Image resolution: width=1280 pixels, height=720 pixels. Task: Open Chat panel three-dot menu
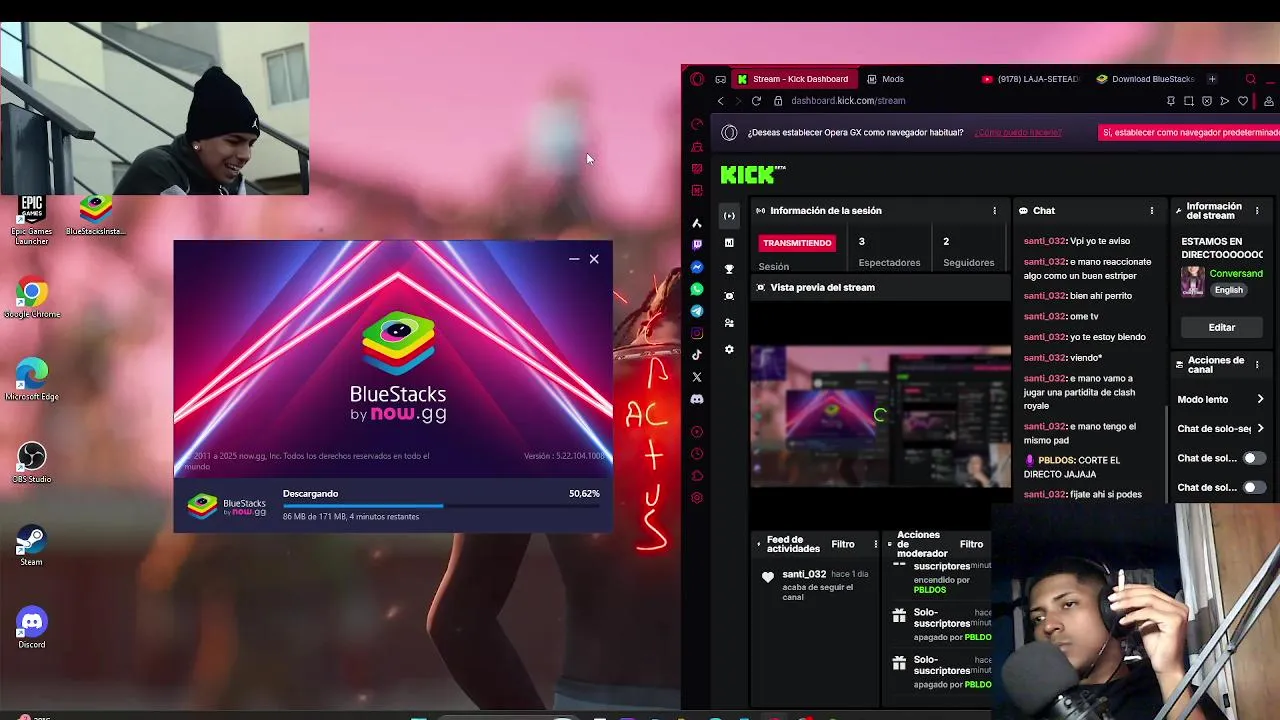1152,211
